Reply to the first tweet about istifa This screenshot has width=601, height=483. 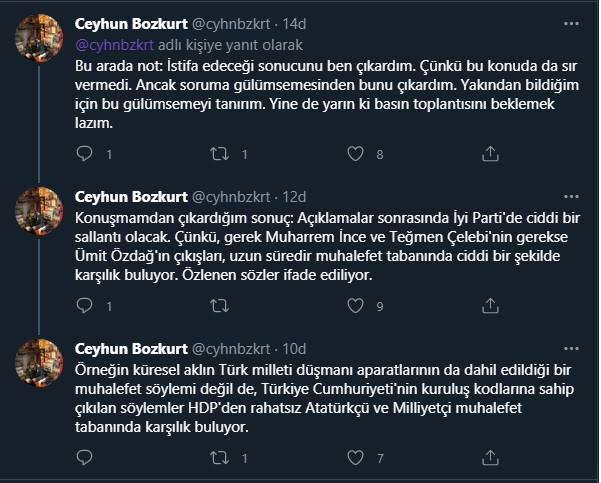[x=85, y=154]
